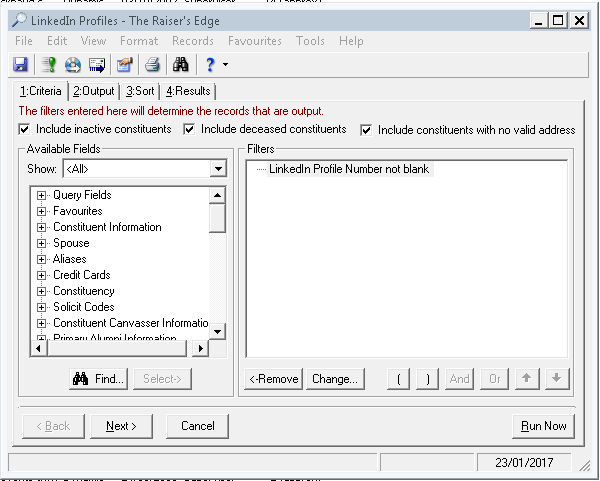This screenshot has width=600, height=481.
Task: Open help with the blue question mark icon
Action: (x=210, y=64)
